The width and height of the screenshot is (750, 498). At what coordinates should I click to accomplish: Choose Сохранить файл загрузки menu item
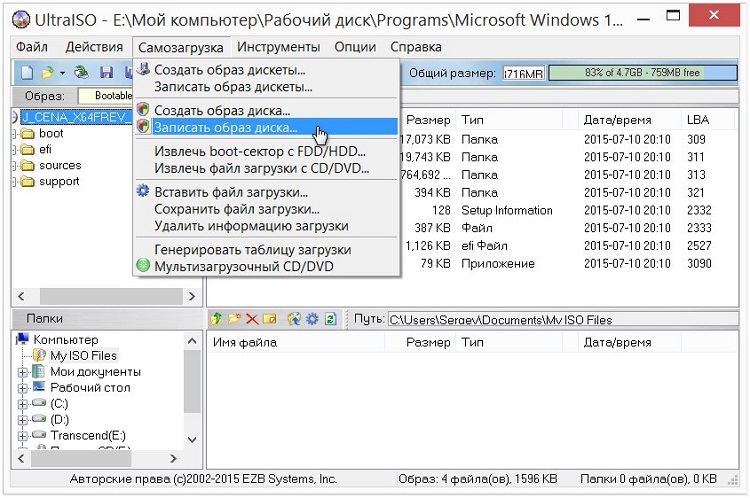266,209
